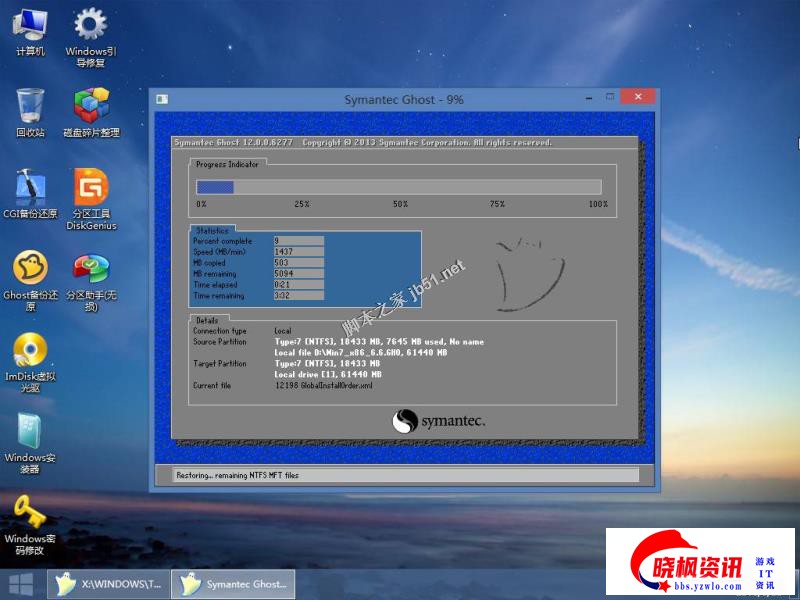Close the Symantec Ghost window

636,97
